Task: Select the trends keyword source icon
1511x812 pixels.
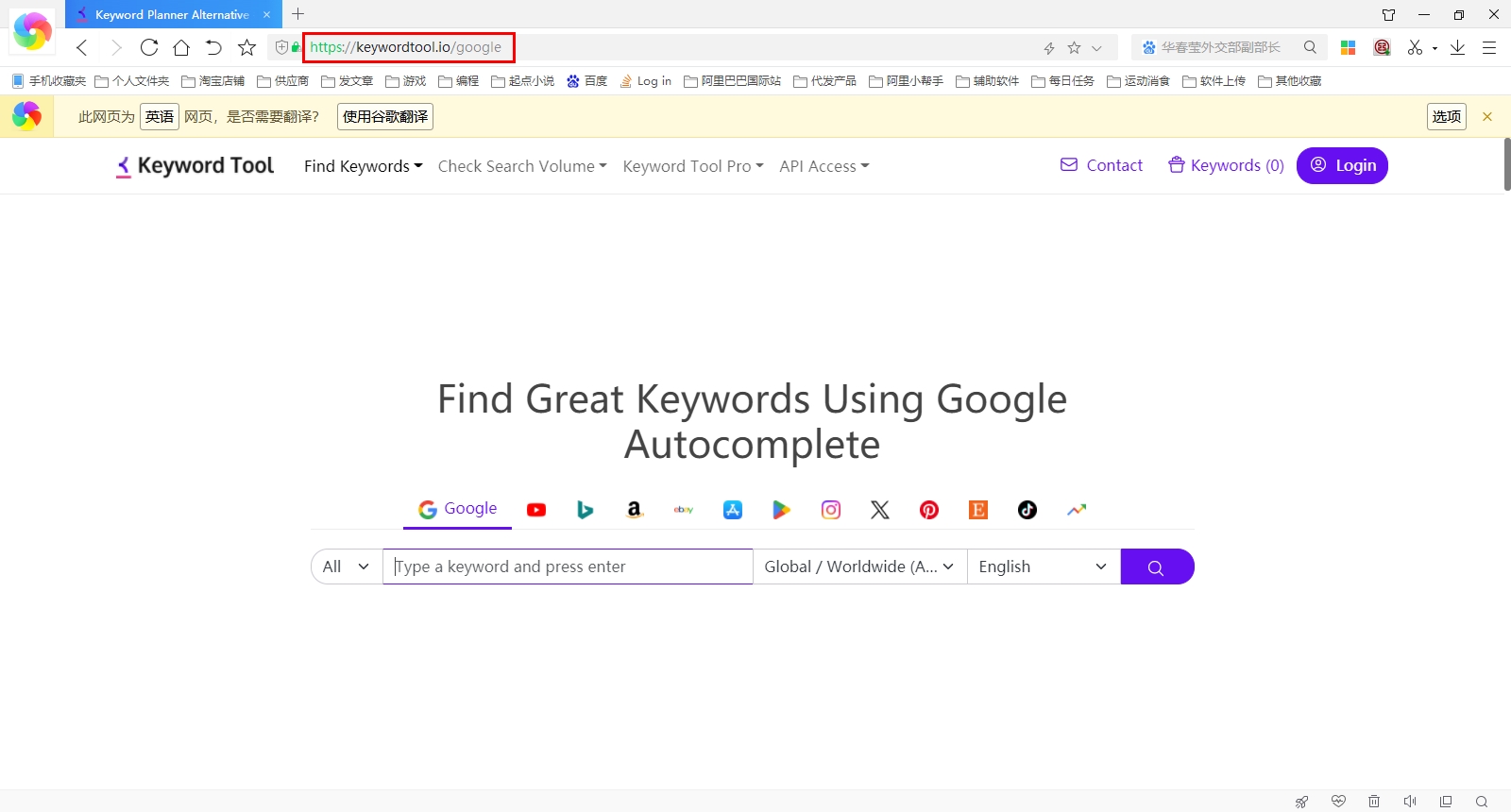Action: pos(1077,510)
